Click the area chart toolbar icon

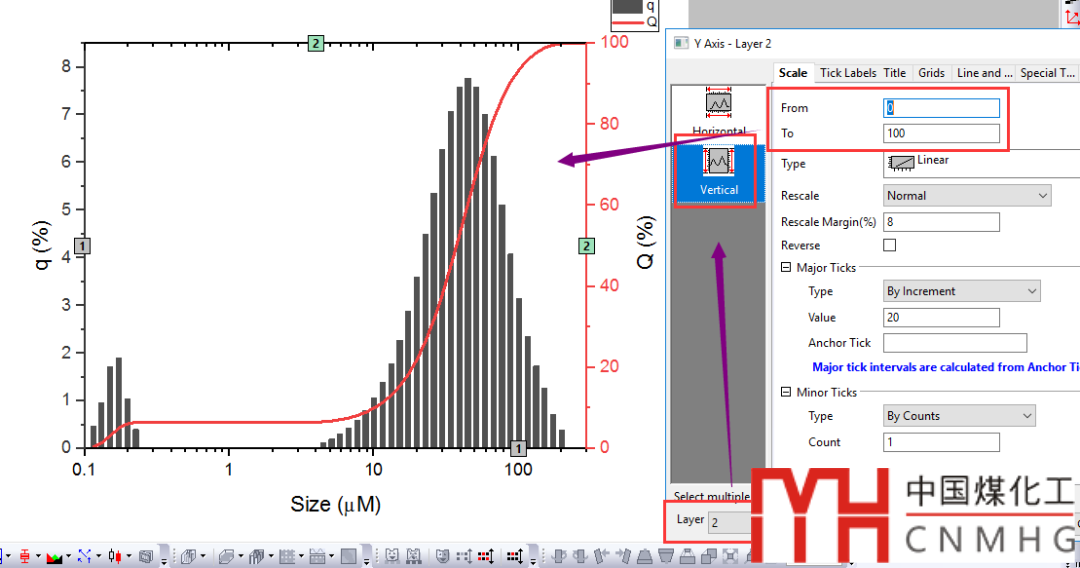point(54,556)
